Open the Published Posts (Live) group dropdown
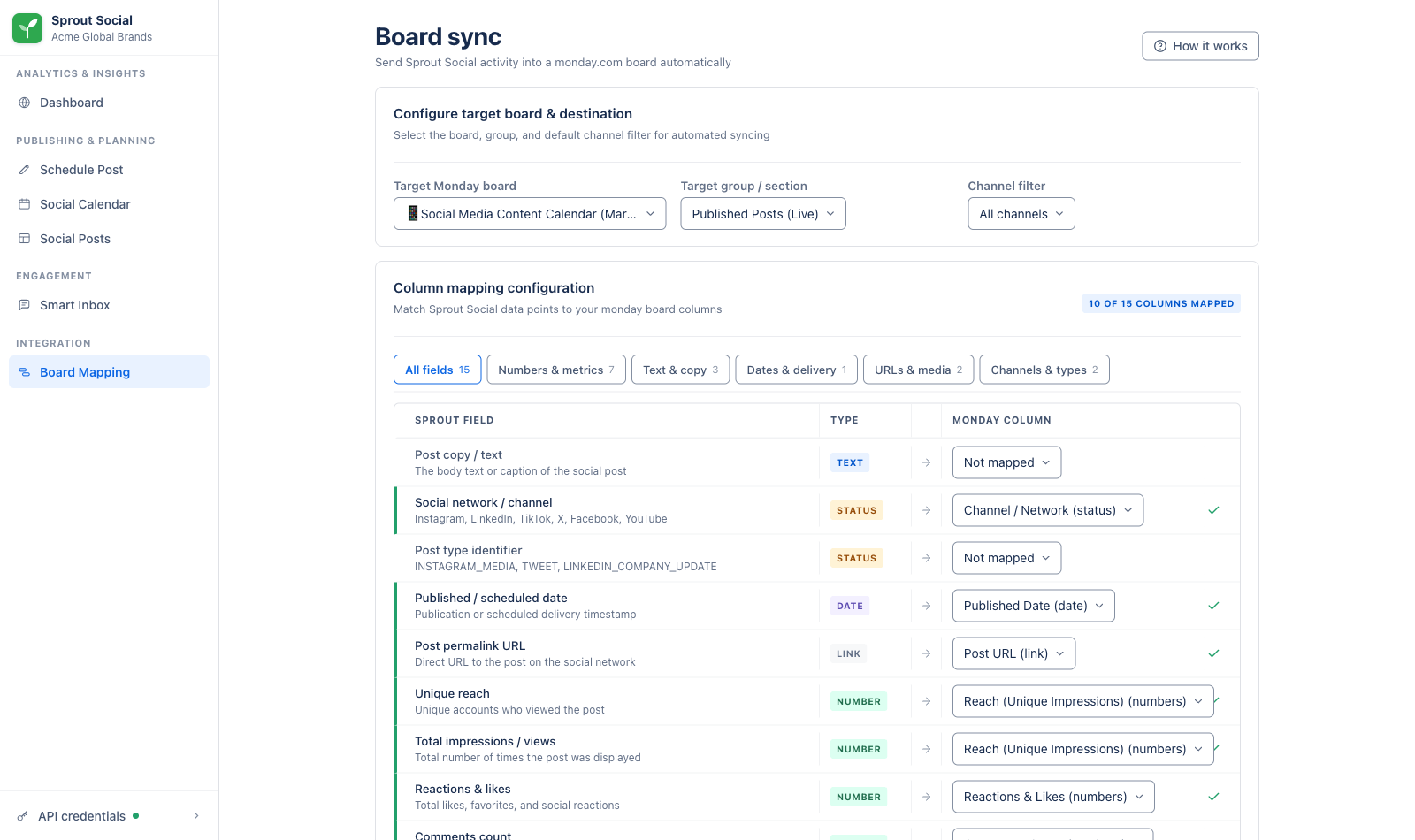The image size is (1415, 840). [763, 214]
